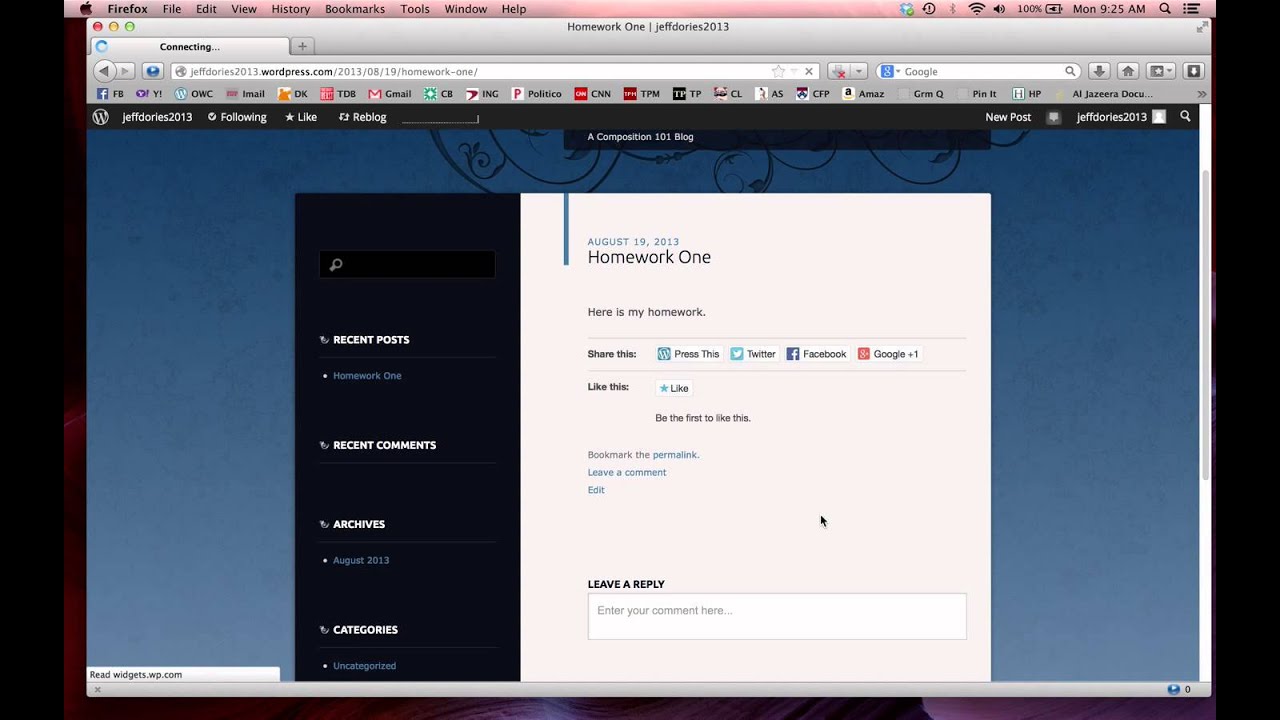Viewport: 1280px width, 720px height.
Task: Click the WordPress logo in the admin bar
Action: point(100,117)
